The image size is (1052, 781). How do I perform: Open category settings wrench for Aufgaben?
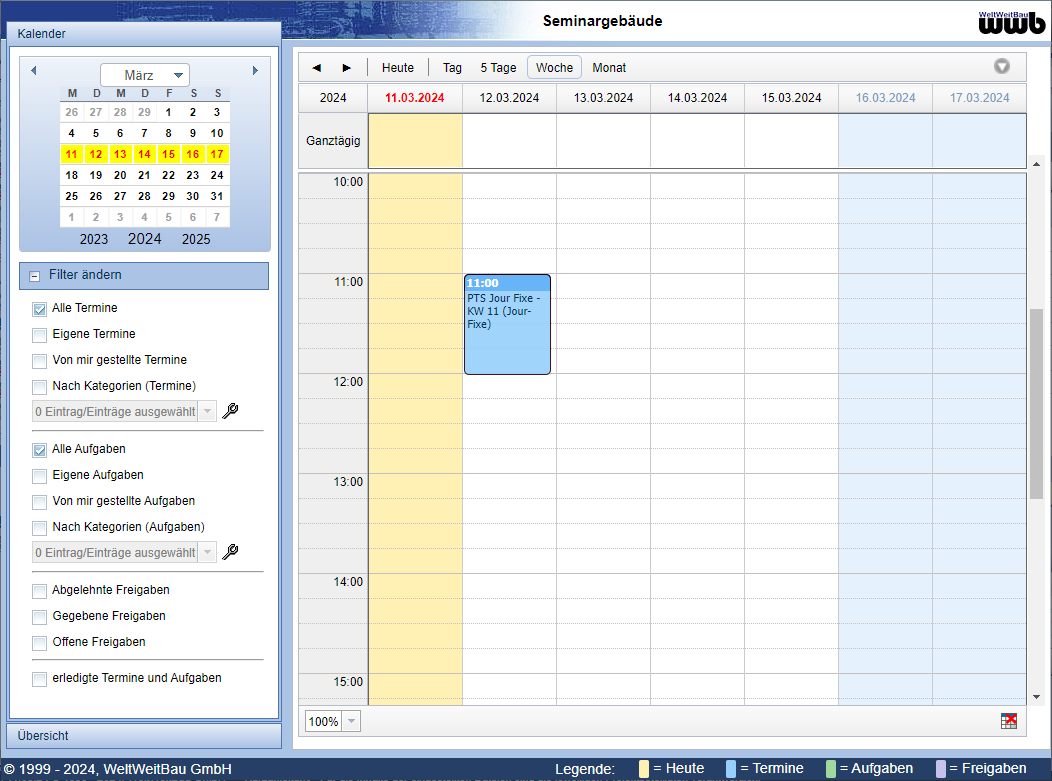click(x=230, y=552)
